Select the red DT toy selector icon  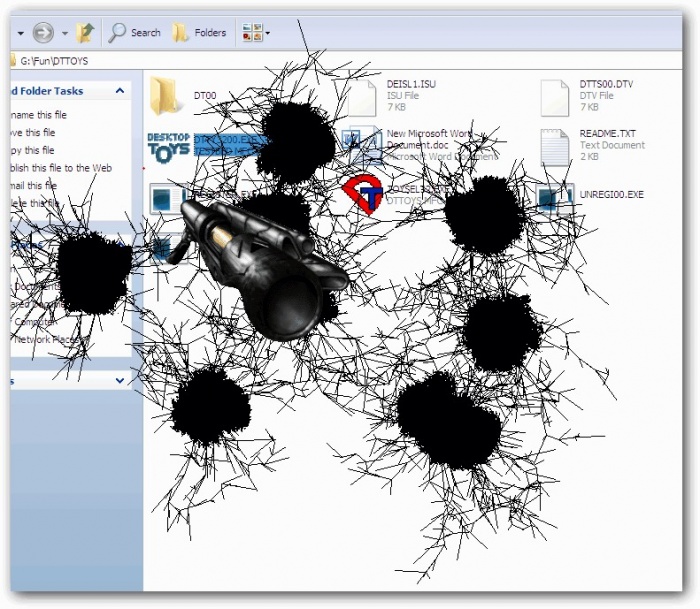pos(363,195)
